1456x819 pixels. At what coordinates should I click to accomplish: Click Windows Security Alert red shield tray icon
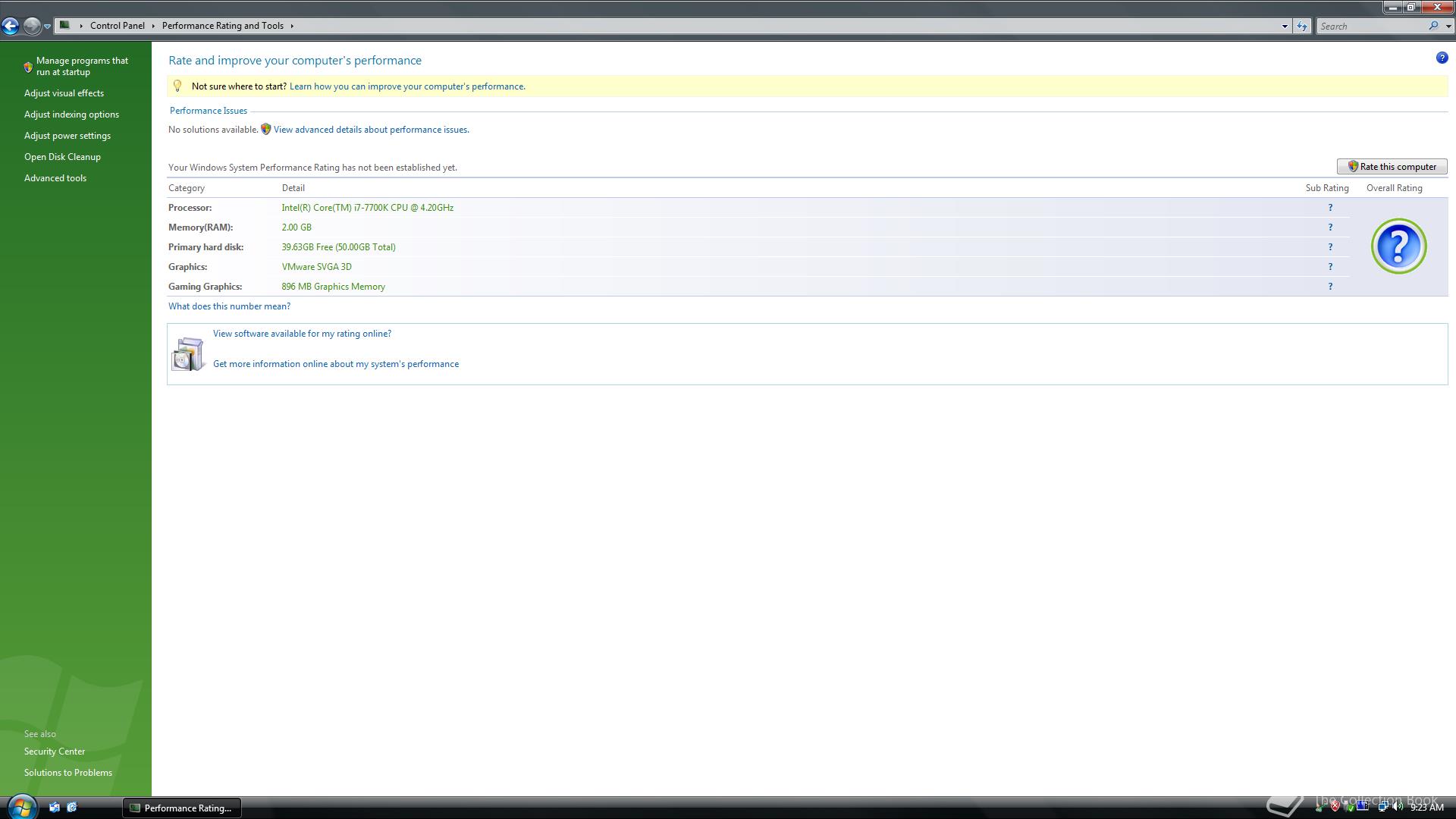coord(1335,806)
